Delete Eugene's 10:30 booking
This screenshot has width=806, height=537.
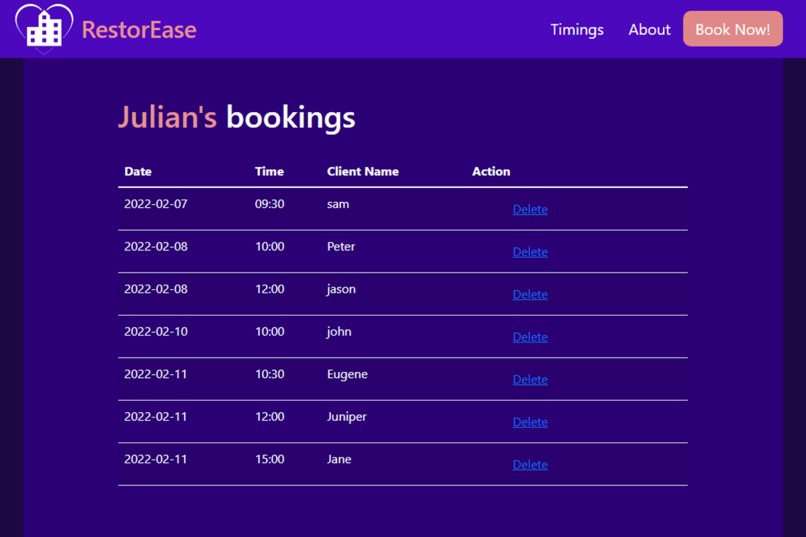coord(530,380)
